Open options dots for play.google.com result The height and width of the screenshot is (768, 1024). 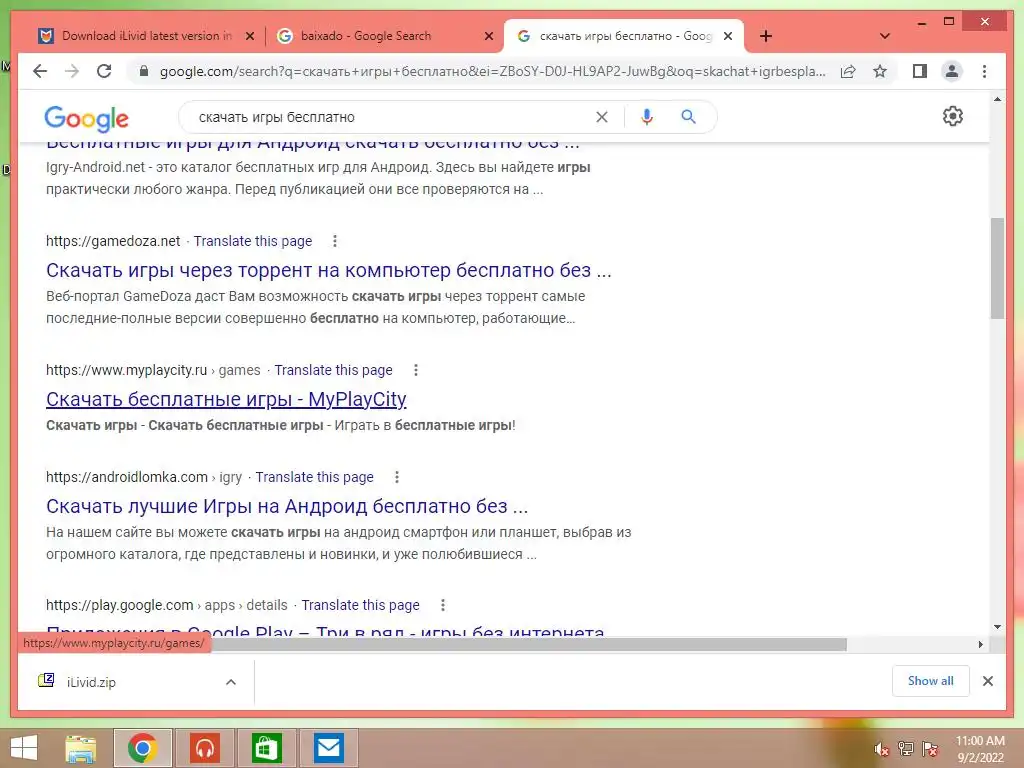point(443,605)
